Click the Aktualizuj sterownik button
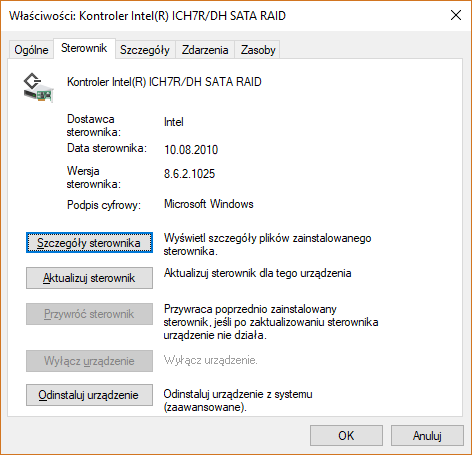472x455 pixels. click(x=89, y=278)
